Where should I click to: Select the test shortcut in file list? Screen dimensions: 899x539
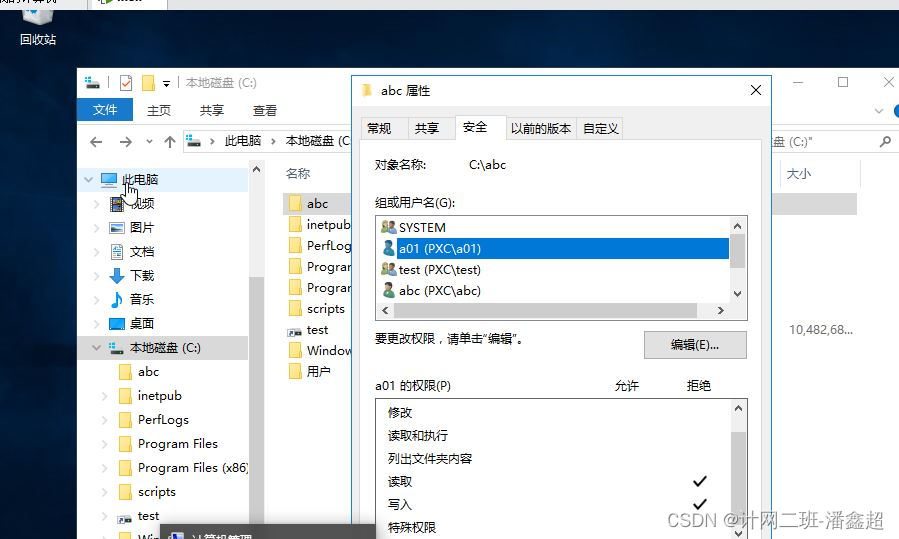317,330
